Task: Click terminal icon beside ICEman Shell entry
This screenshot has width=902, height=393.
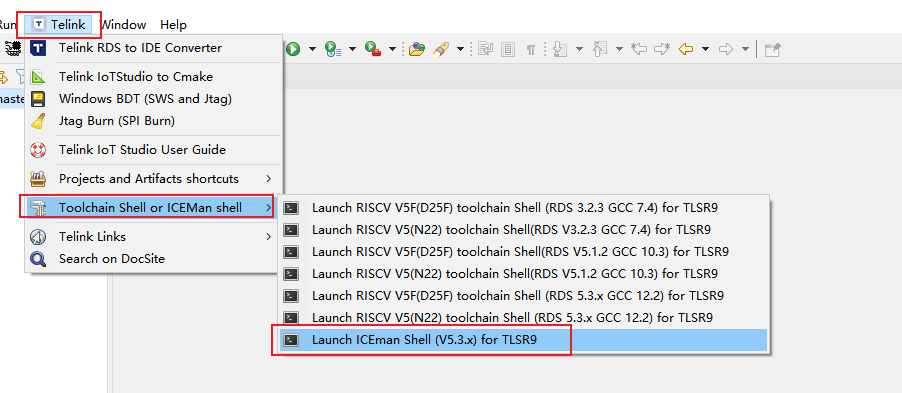Action: click(292, 340)
